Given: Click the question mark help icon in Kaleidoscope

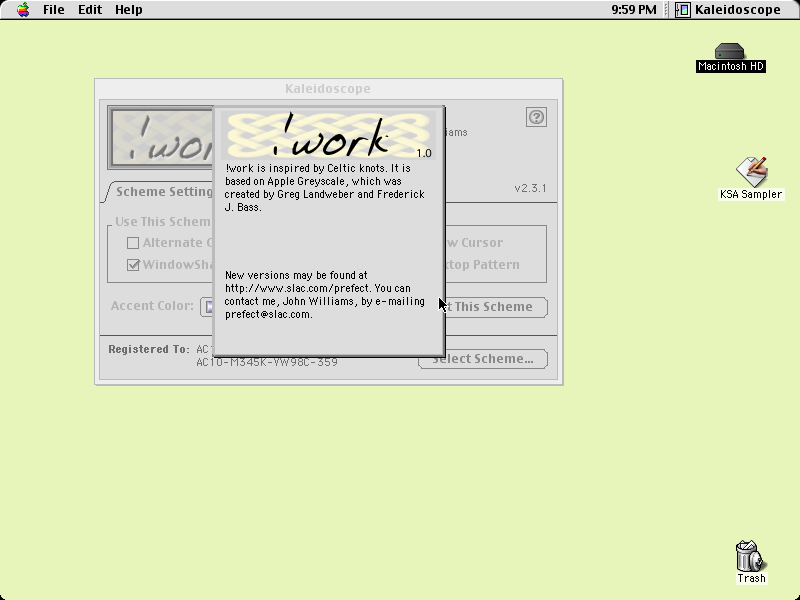Looking at the screenshot, I should click(x=536, y=117).
